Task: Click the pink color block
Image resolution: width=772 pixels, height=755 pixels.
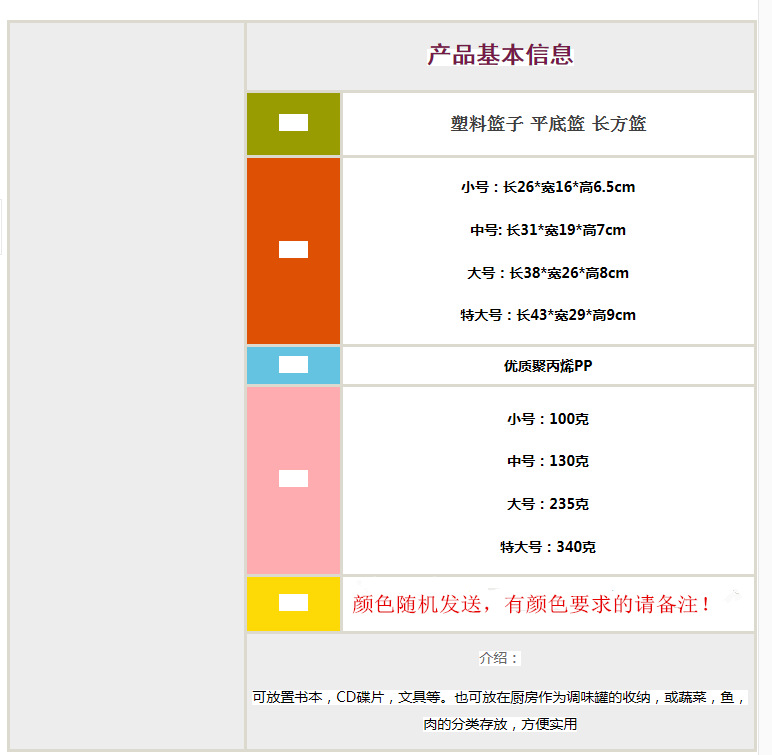Action: [293, 480]
